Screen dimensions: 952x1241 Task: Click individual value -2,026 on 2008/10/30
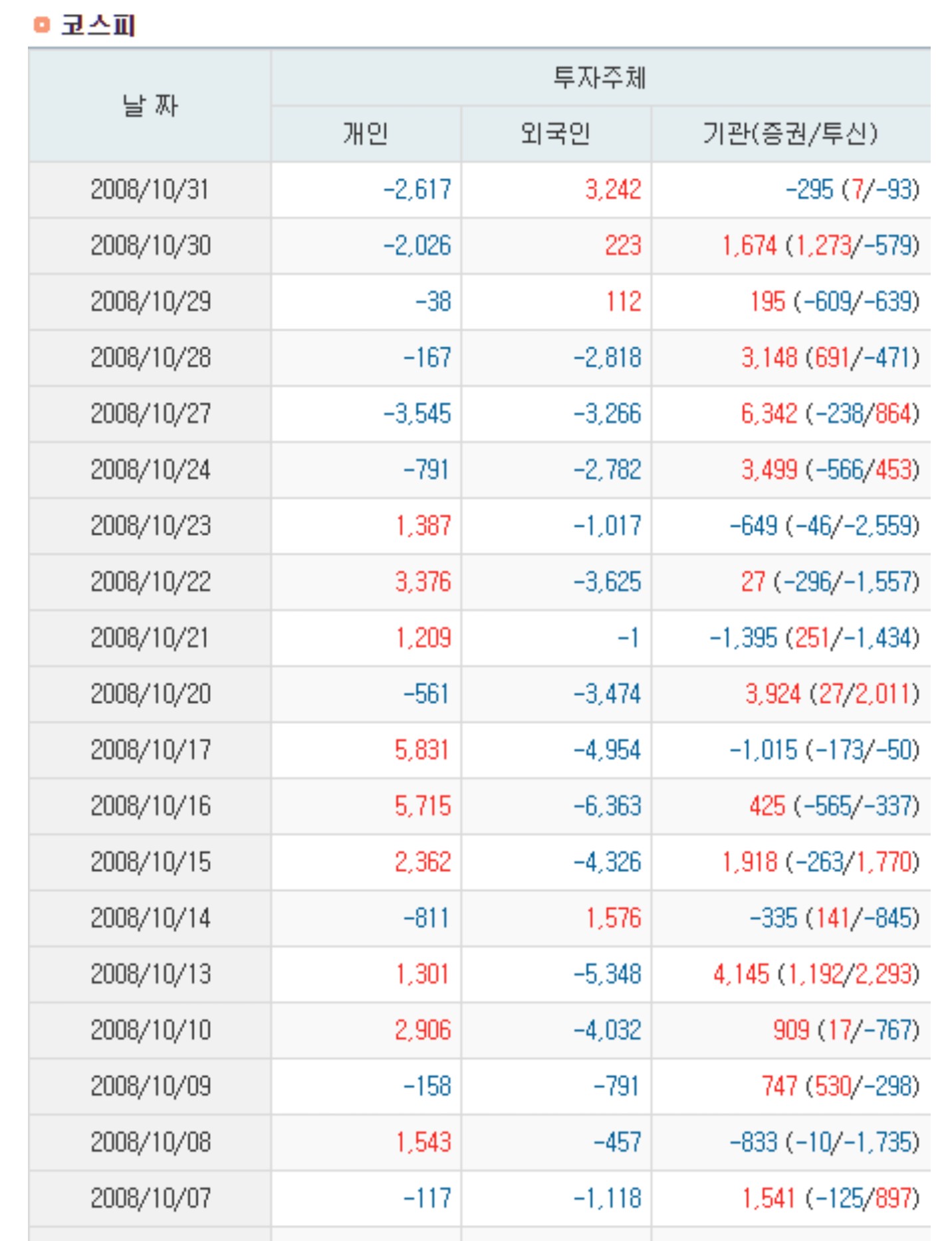pos(417,246)
